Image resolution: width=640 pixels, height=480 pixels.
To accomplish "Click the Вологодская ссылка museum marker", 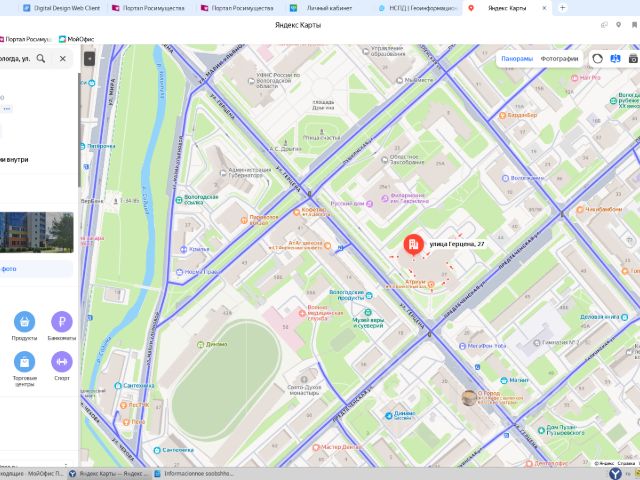I will tap(179, 200).
